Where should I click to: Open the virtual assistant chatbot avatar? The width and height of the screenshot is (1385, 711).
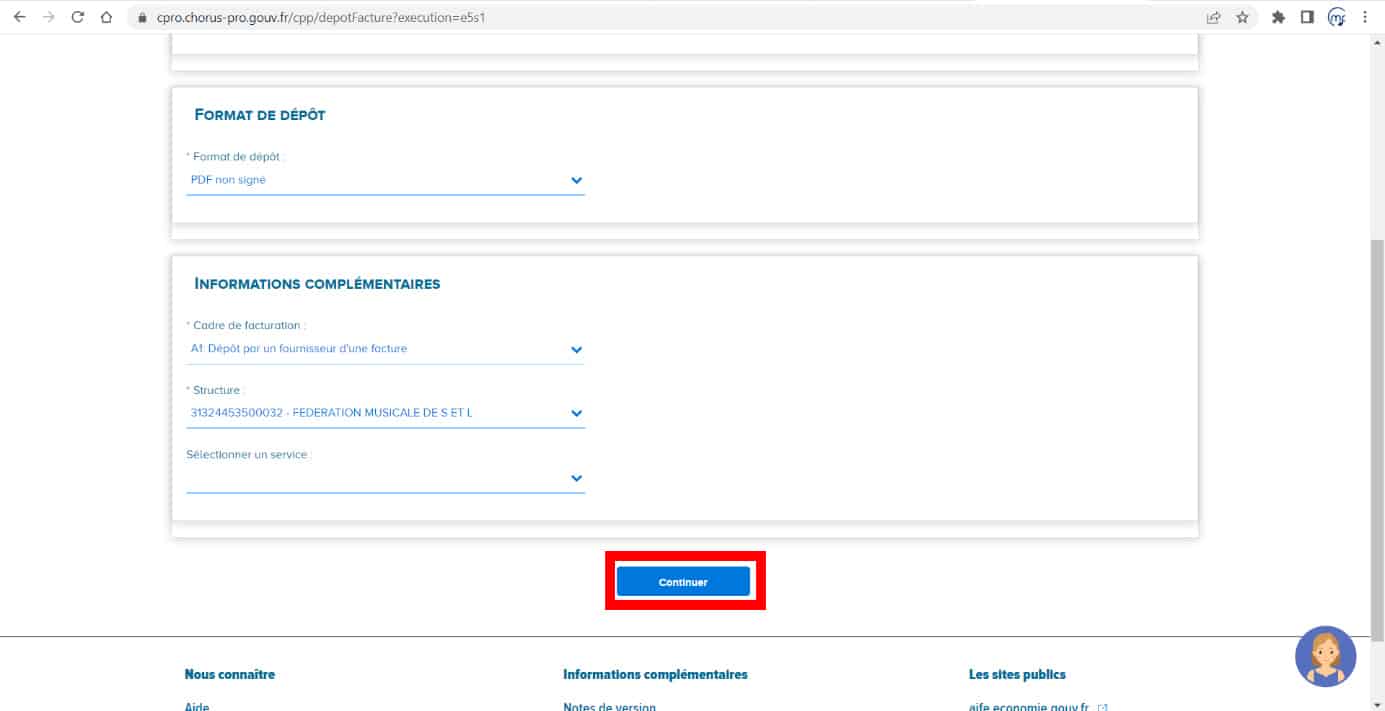click(1325, 656)
